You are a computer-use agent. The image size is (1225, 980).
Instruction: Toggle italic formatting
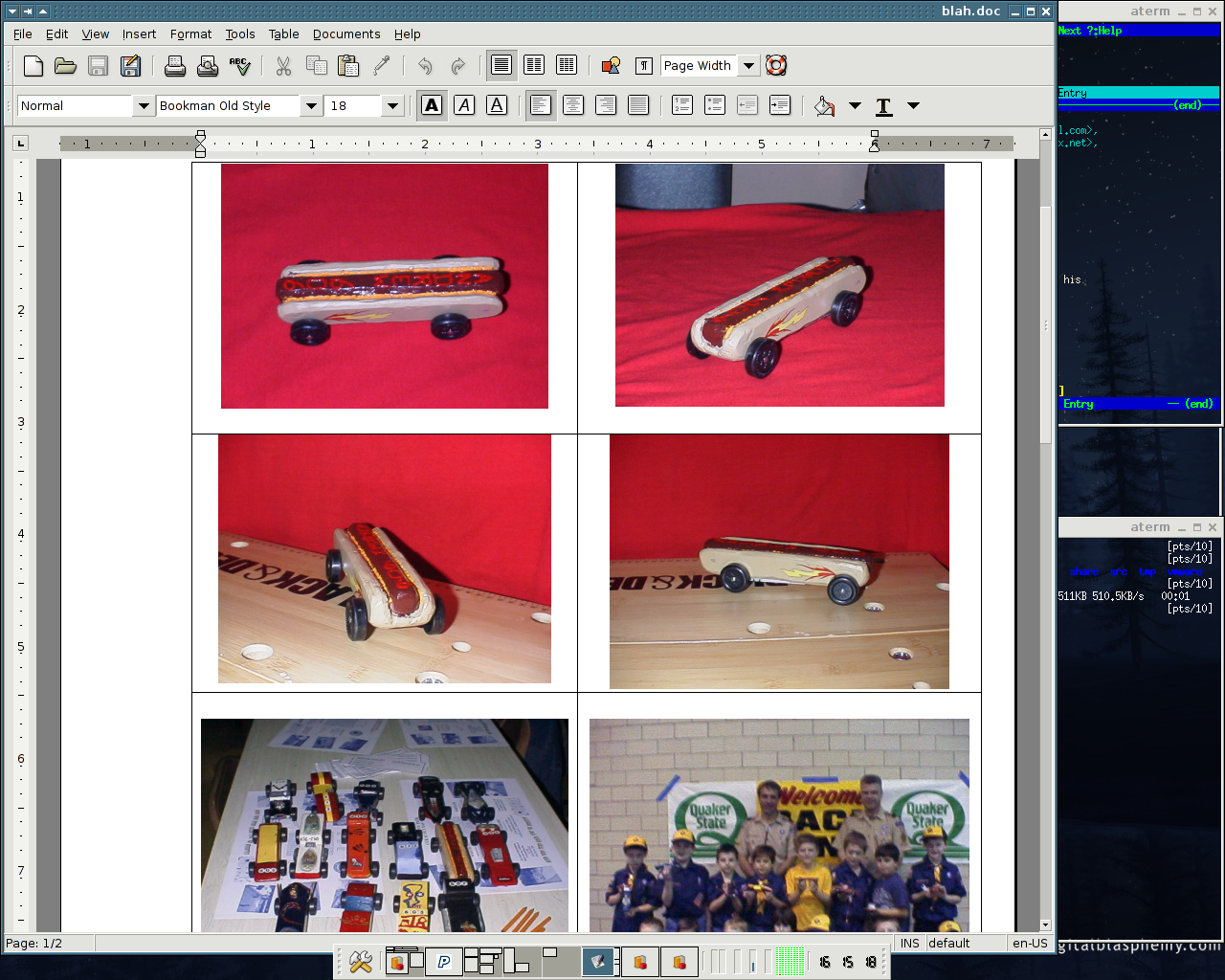pyautogui.click(x=464, y=105)
